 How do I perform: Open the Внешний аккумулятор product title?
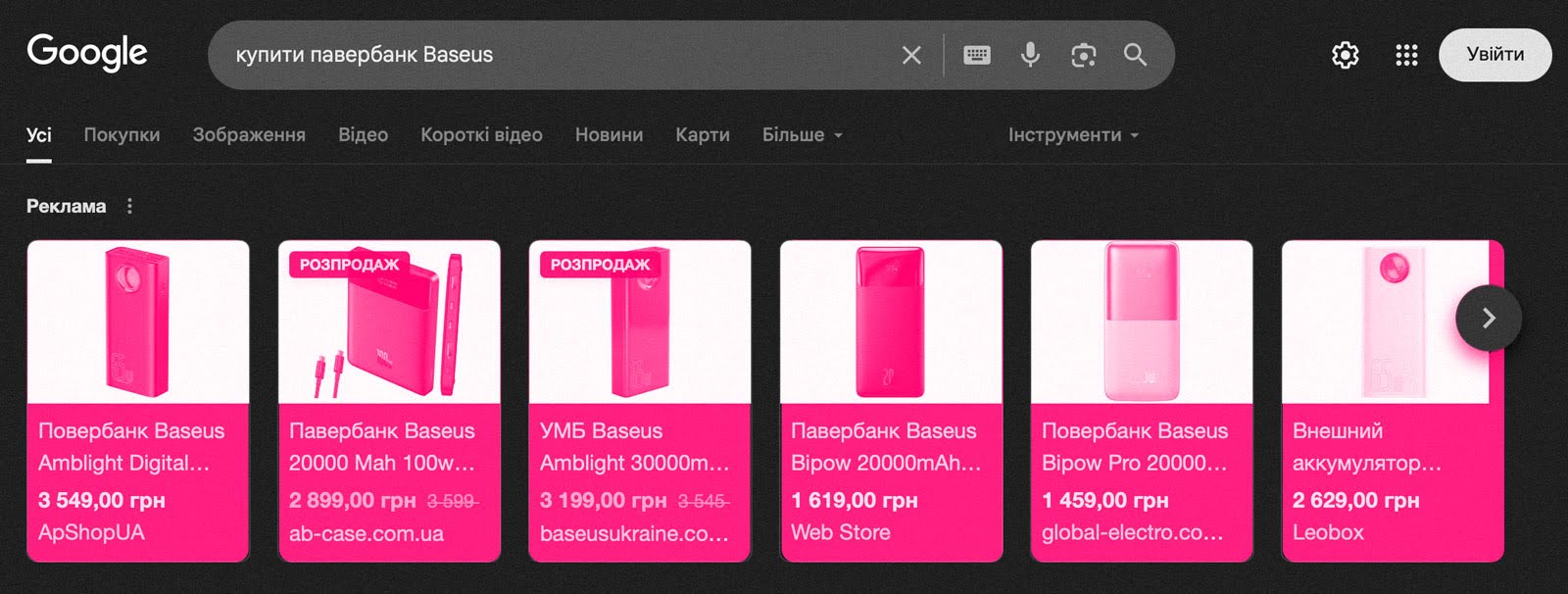(1367, 447)
